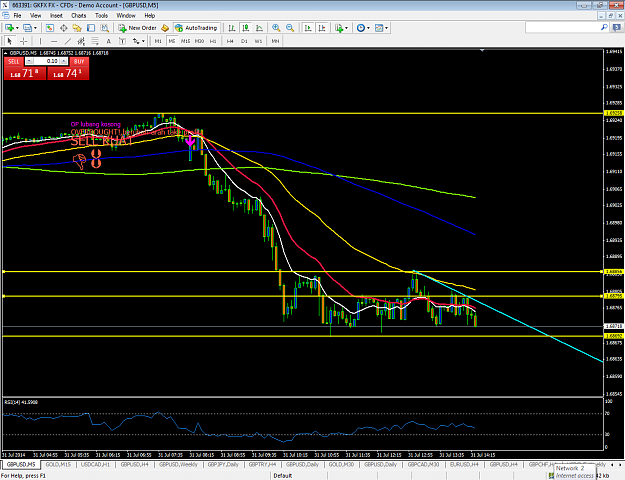The width and height of the screenshot is (625, 480).
Task: Open the Strategy Tester
Action: click(104, 28)
